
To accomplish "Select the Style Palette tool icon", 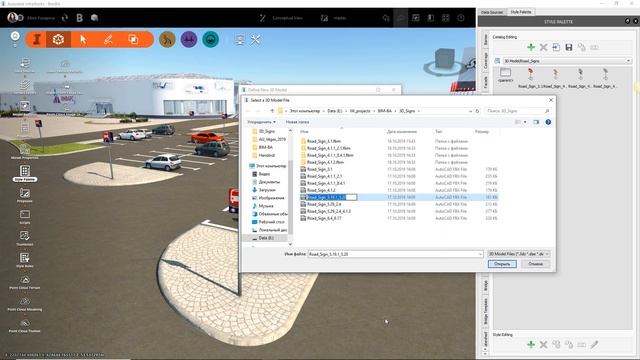I will [25, 173].
